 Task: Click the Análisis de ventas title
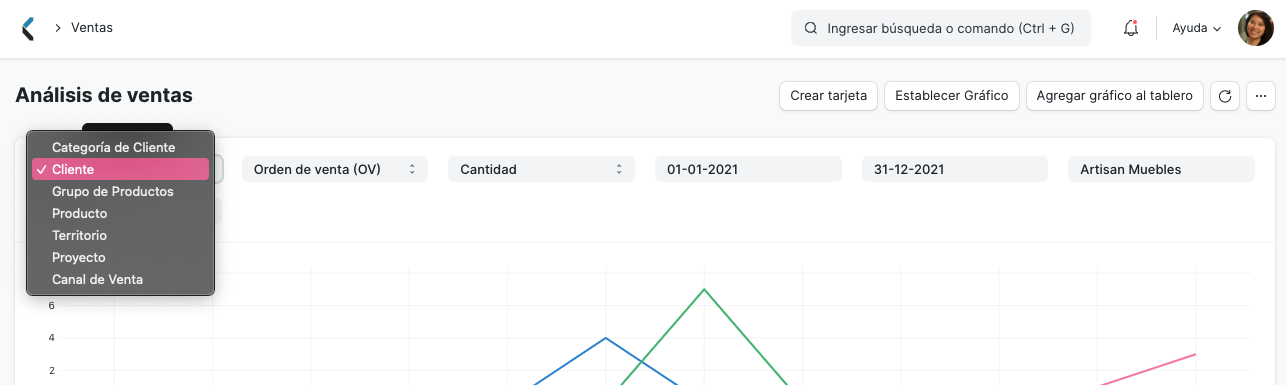click(x=104, y=95)
